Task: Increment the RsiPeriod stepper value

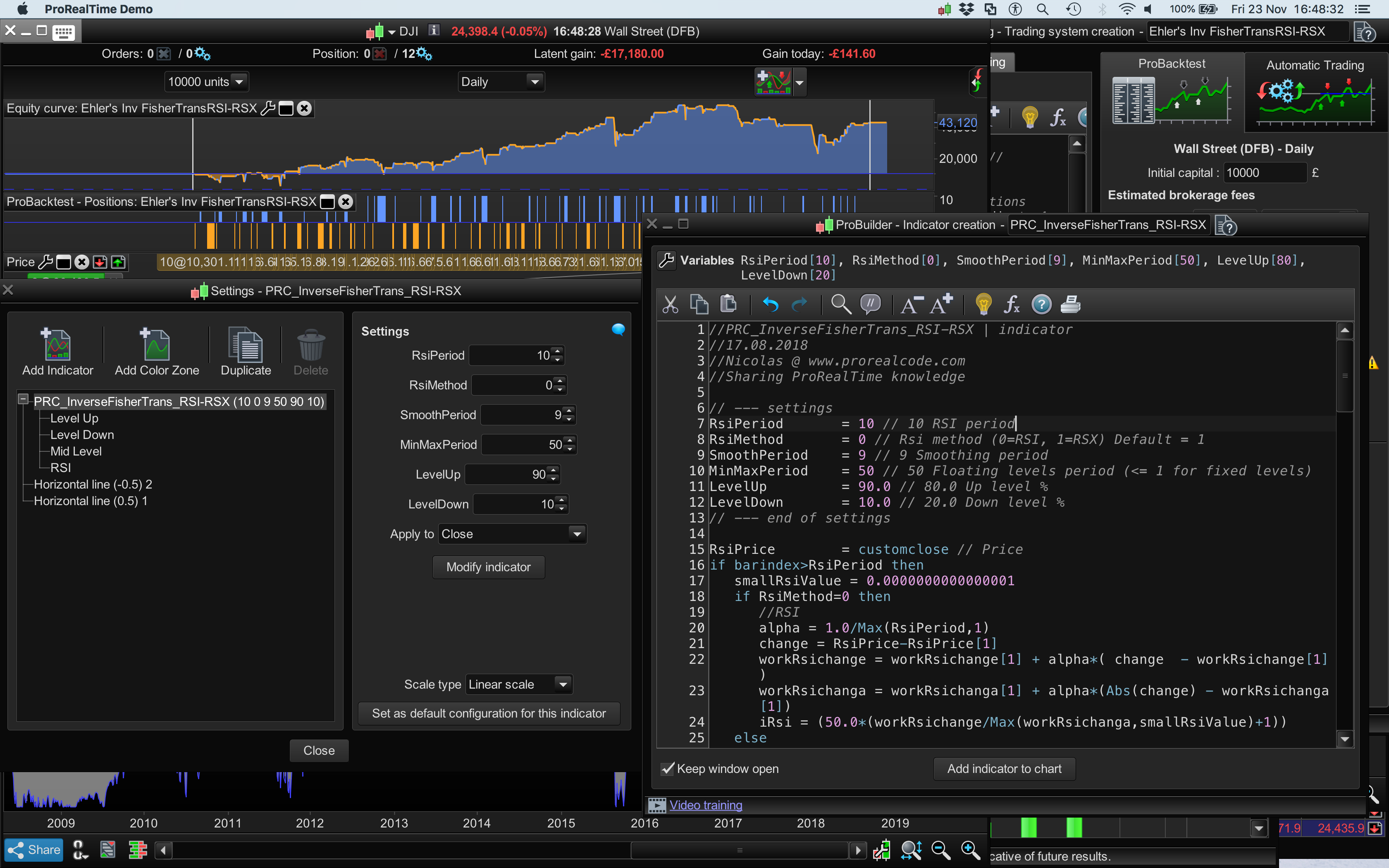Action: click(x=557, y=351)
